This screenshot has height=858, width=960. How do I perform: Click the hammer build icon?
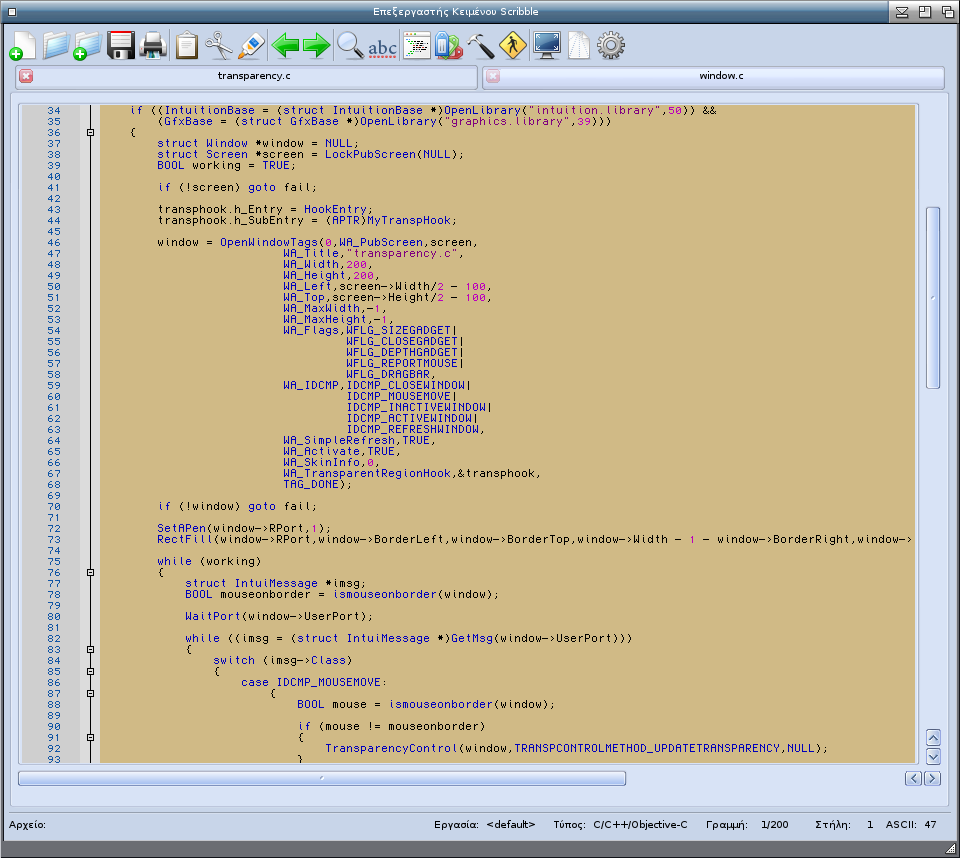[x=480, y=45]
